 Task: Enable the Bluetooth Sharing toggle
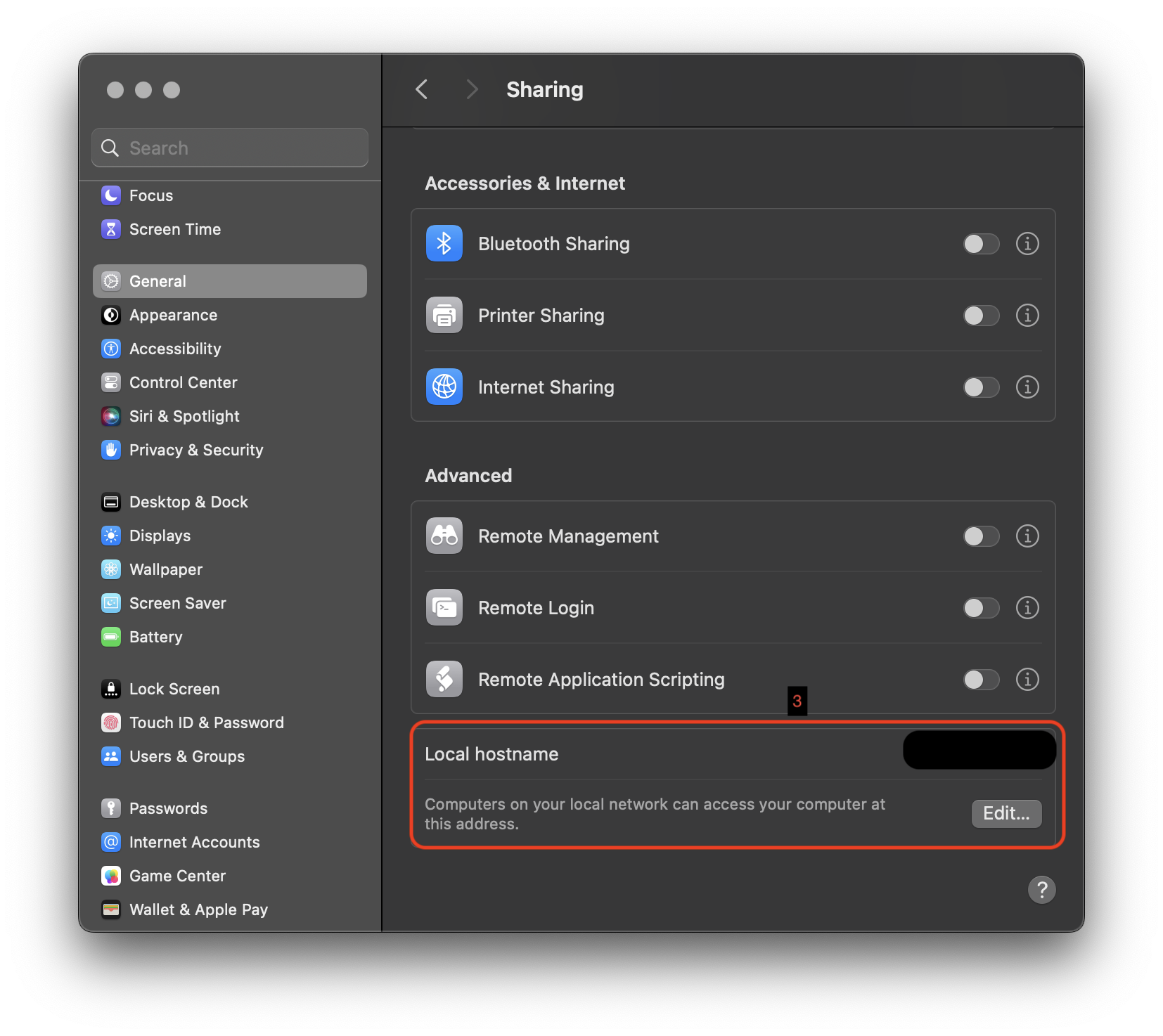pyautogui.click(x=981, y=244)
